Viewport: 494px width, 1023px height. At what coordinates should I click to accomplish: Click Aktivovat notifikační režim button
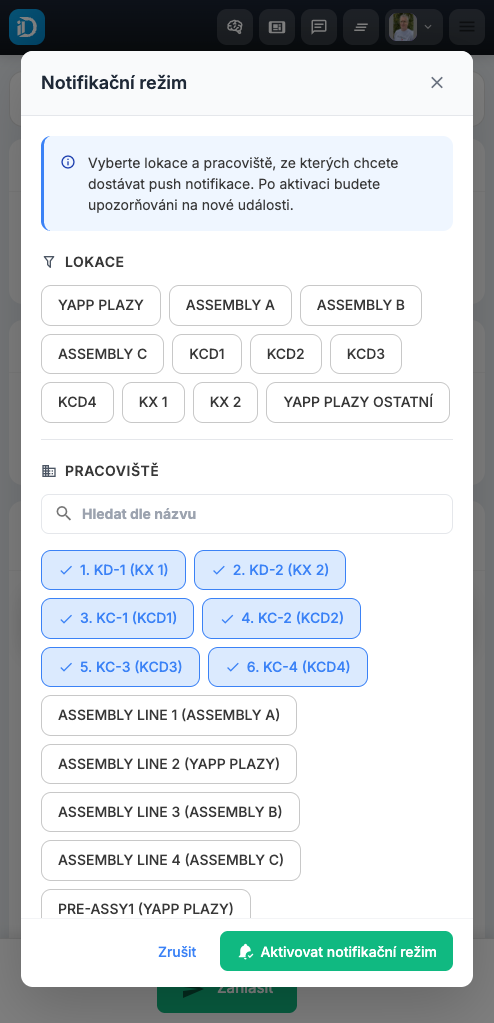[x=336, y=951]
